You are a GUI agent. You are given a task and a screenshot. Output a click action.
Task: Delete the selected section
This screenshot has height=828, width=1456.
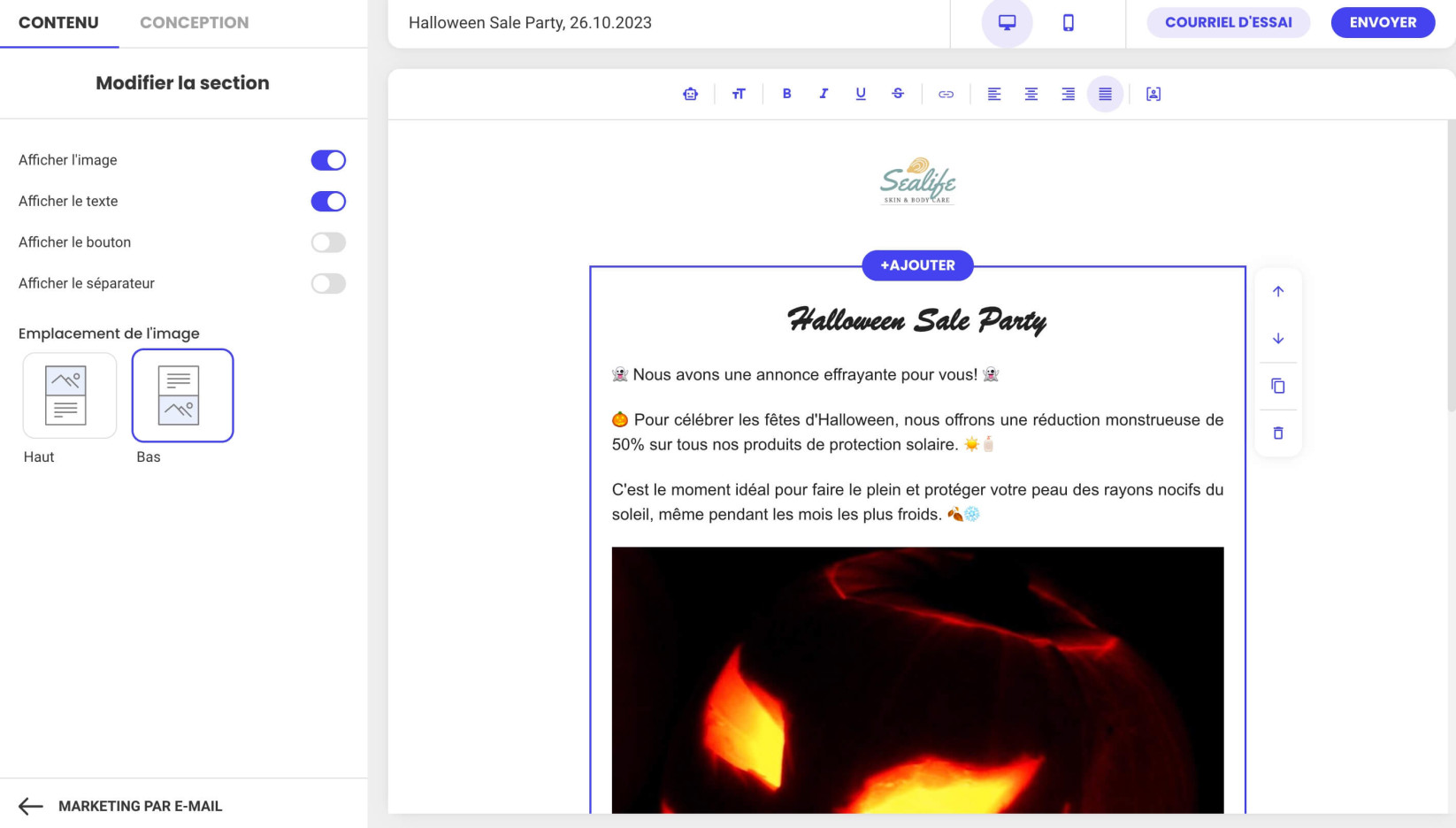click(1278, 433)
